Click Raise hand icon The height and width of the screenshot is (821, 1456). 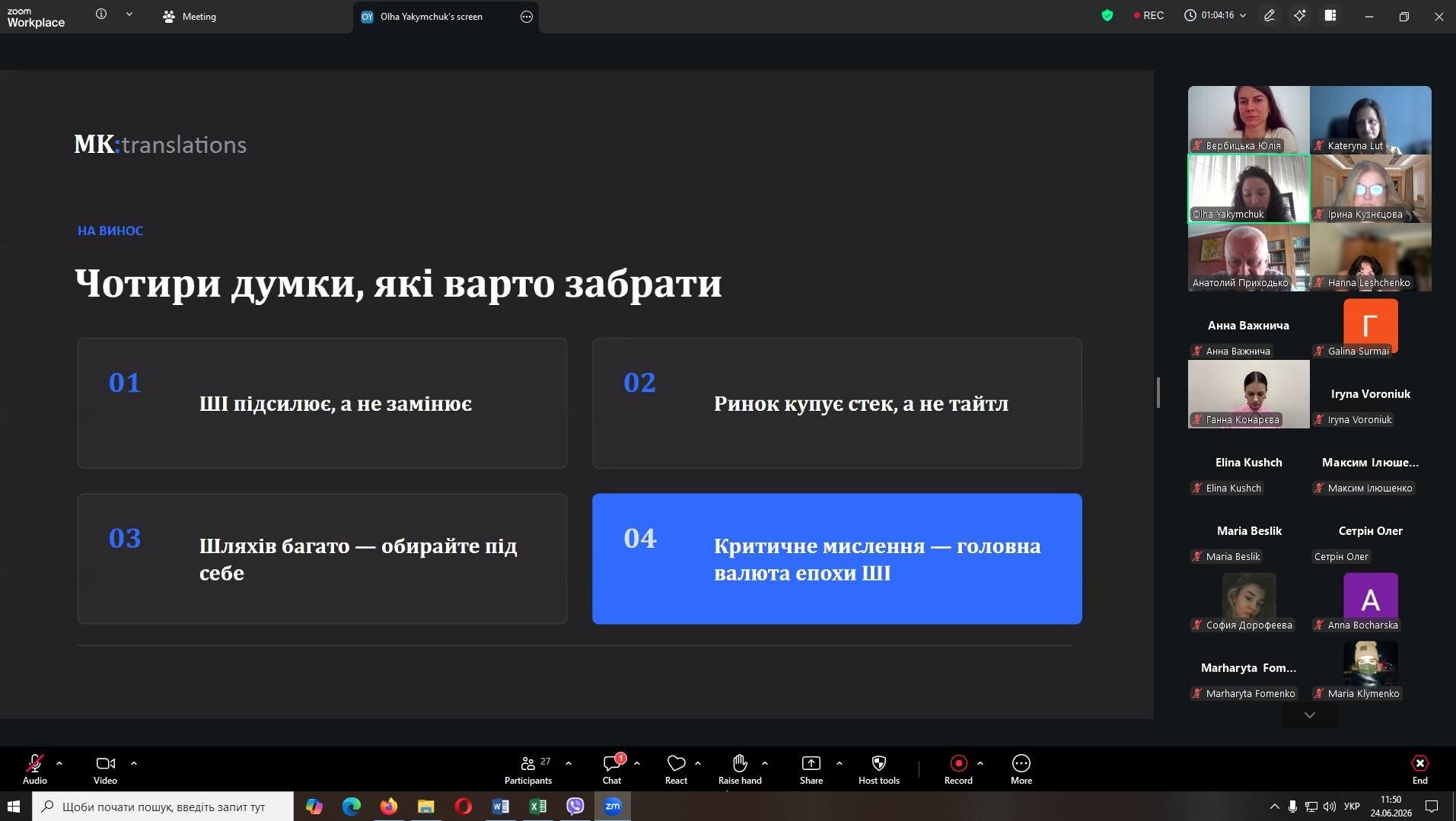(740, 763)
